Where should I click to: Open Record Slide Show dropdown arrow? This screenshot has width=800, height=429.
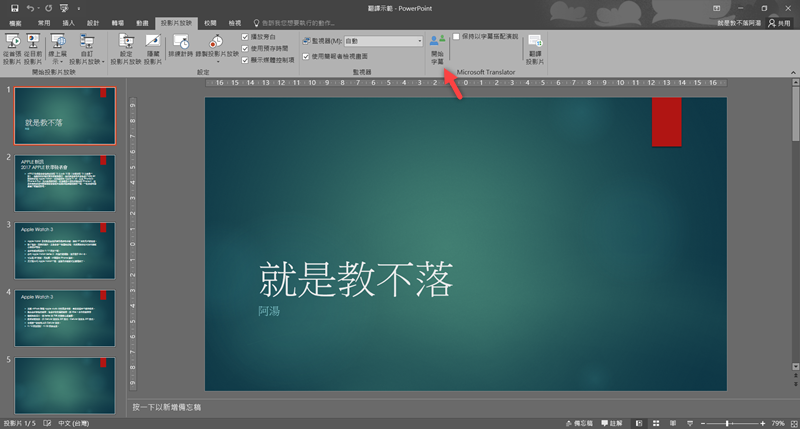pos(218,62)
